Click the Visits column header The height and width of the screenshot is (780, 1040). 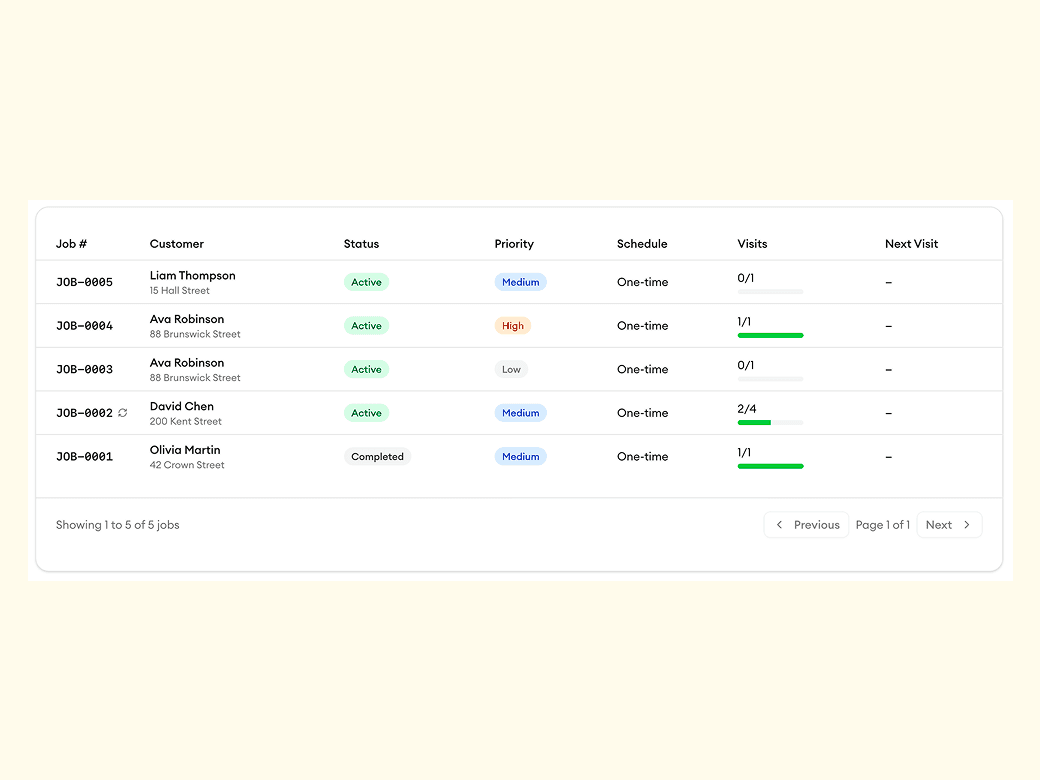pyautogui.click(x=752, y=244)
